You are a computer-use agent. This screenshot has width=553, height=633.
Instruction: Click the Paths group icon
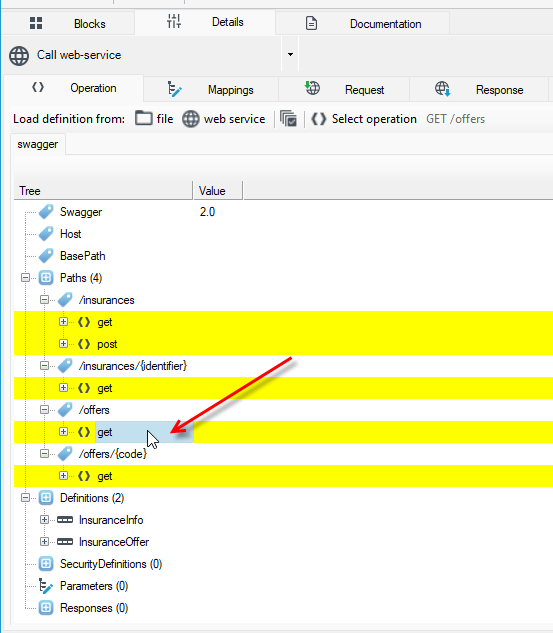[x=46, y=278]
